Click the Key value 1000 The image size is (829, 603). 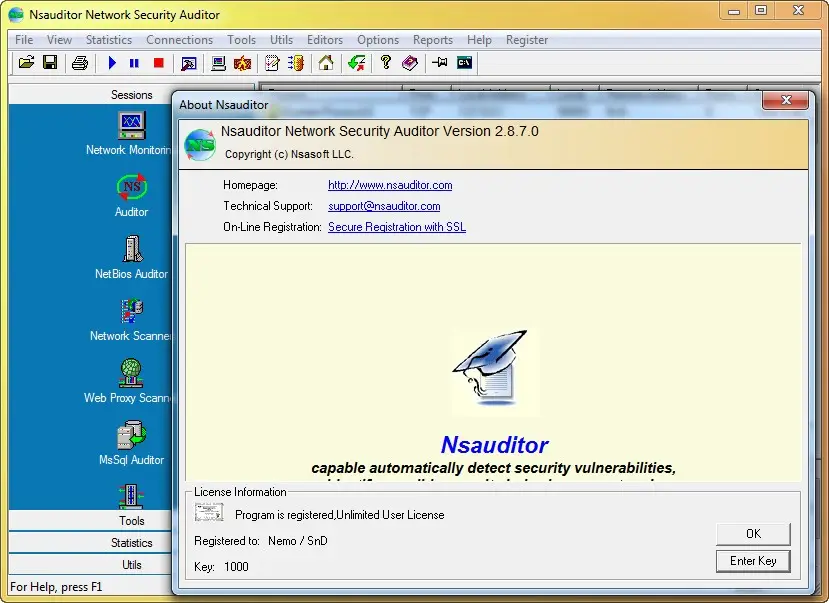[236, 567]
